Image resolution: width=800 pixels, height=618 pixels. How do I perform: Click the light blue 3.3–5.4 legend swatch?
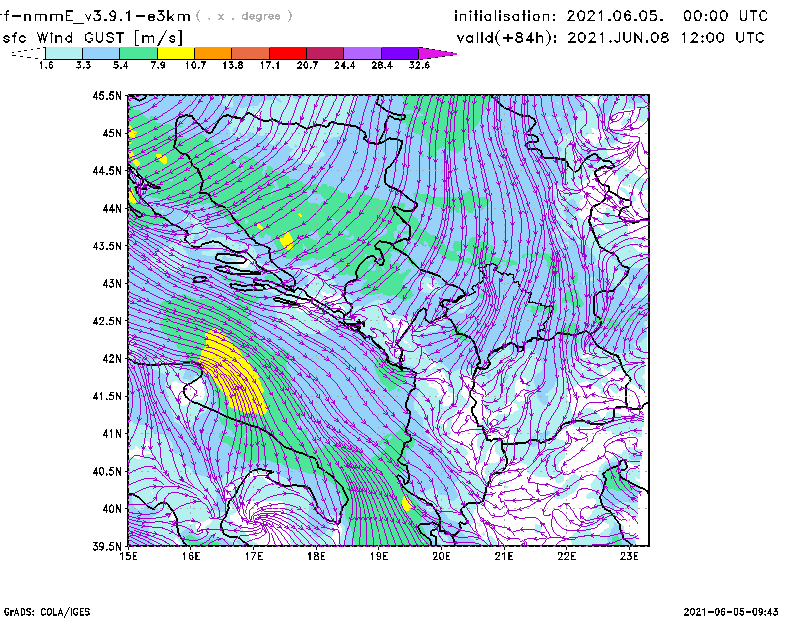coord(101,53)
